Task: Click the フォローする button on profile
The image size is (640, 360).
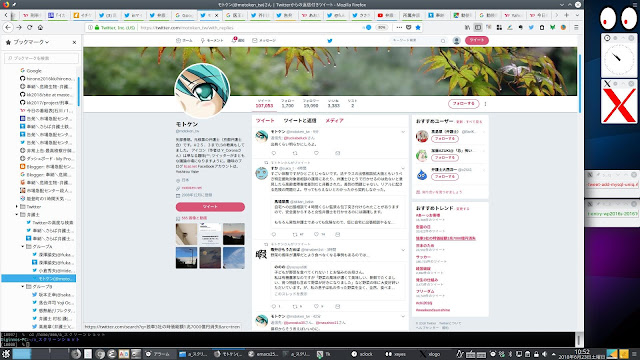Action: coord(463,104)
